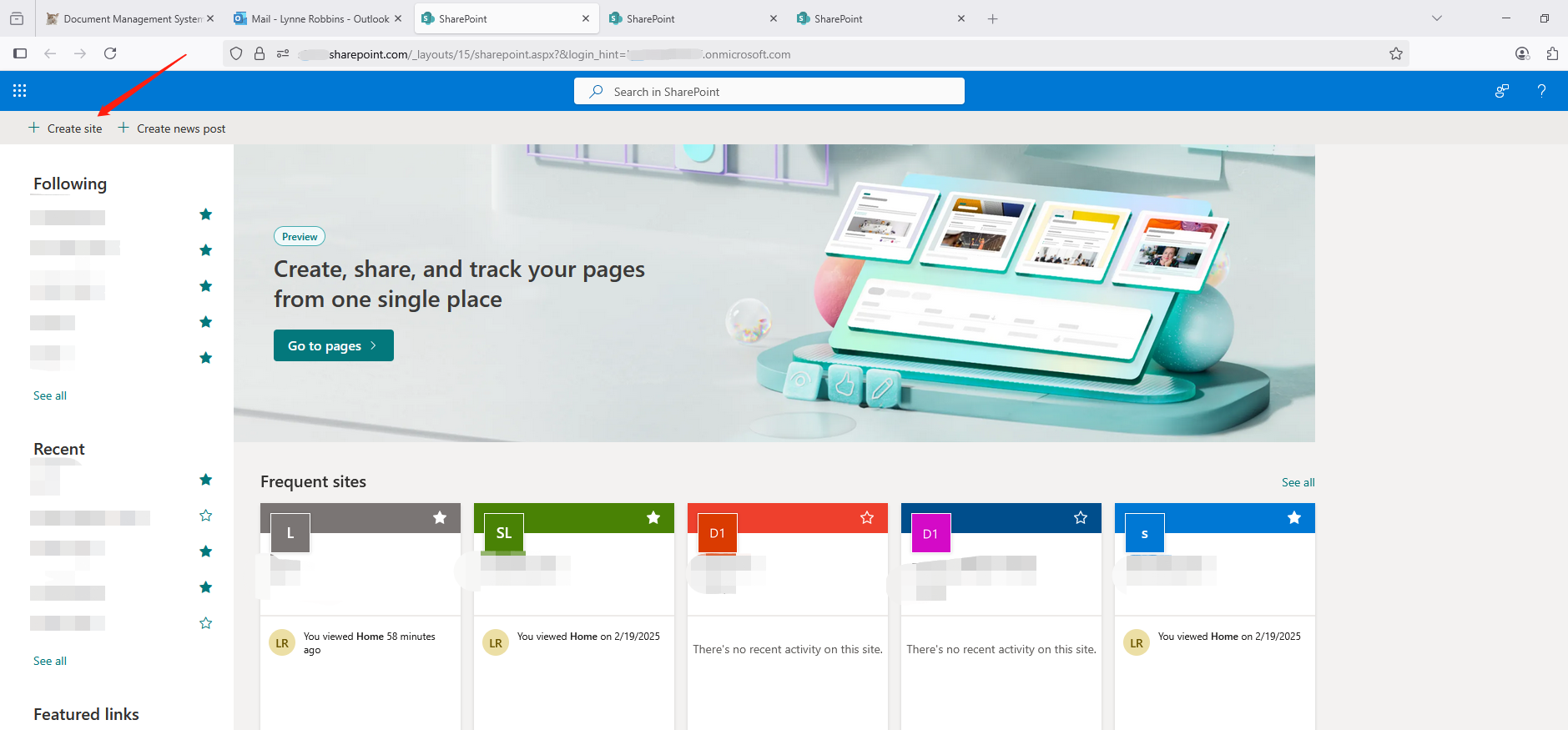
Task: Follow the last site under Recent
Action: click(x=205, y=623)
